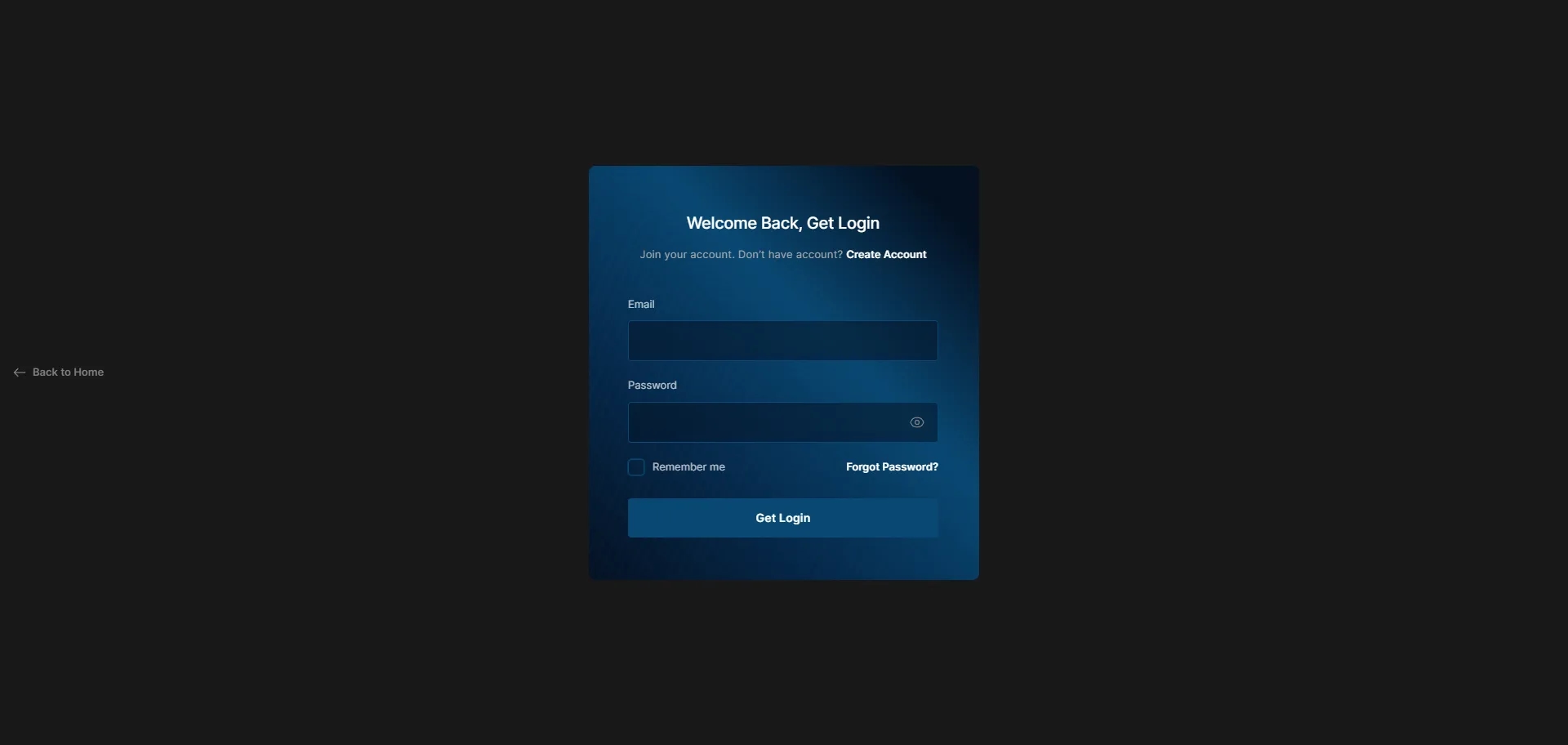This screenshot has width=1568, height=745.
Task: Click the Remember me label text
Action: 688,467
